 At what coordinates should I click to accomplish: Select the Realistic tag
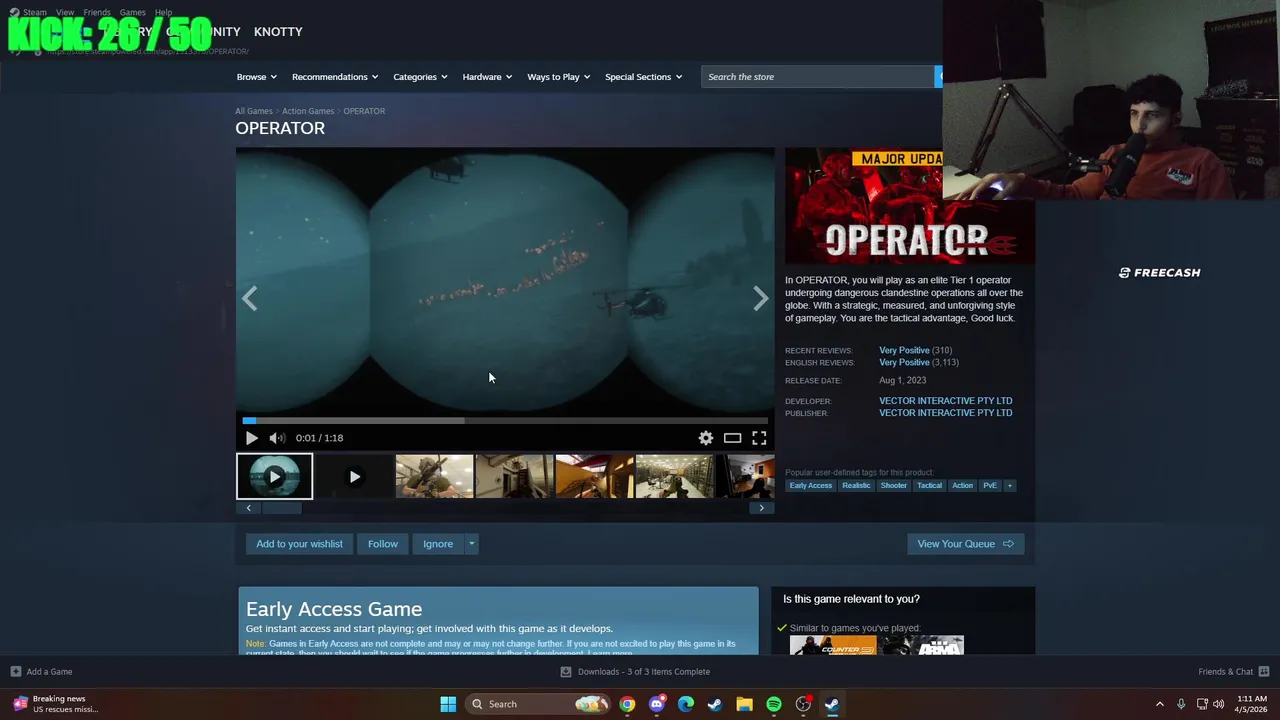point(856,485)
